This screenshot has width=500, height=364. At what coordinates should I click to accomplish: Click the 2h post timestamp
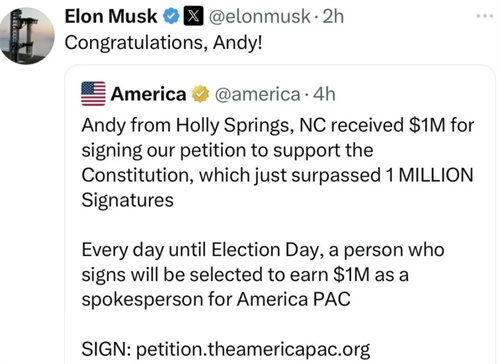tap(333, 17)
